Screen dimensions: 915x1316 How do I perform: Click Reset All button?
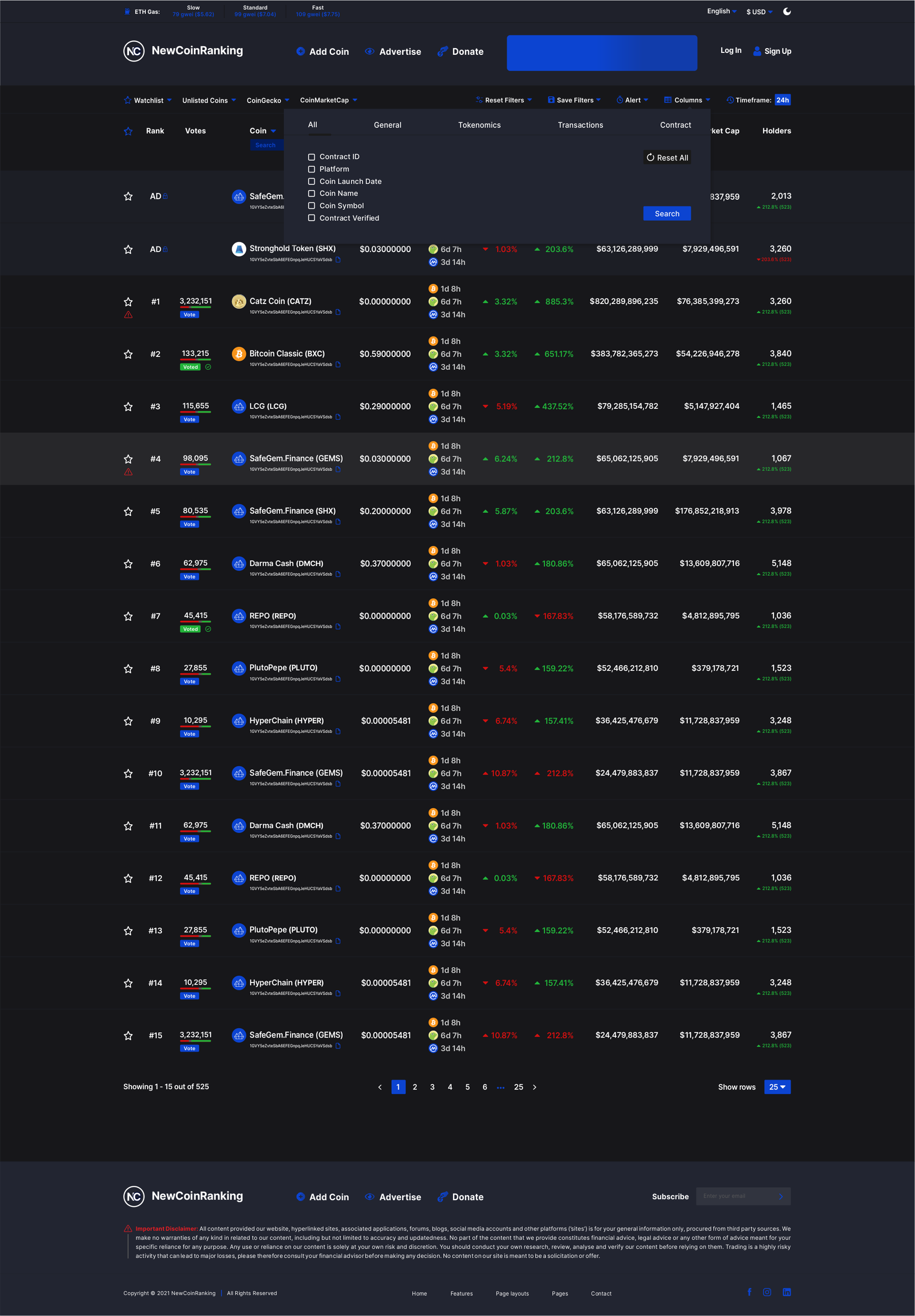tap(667, 158)
